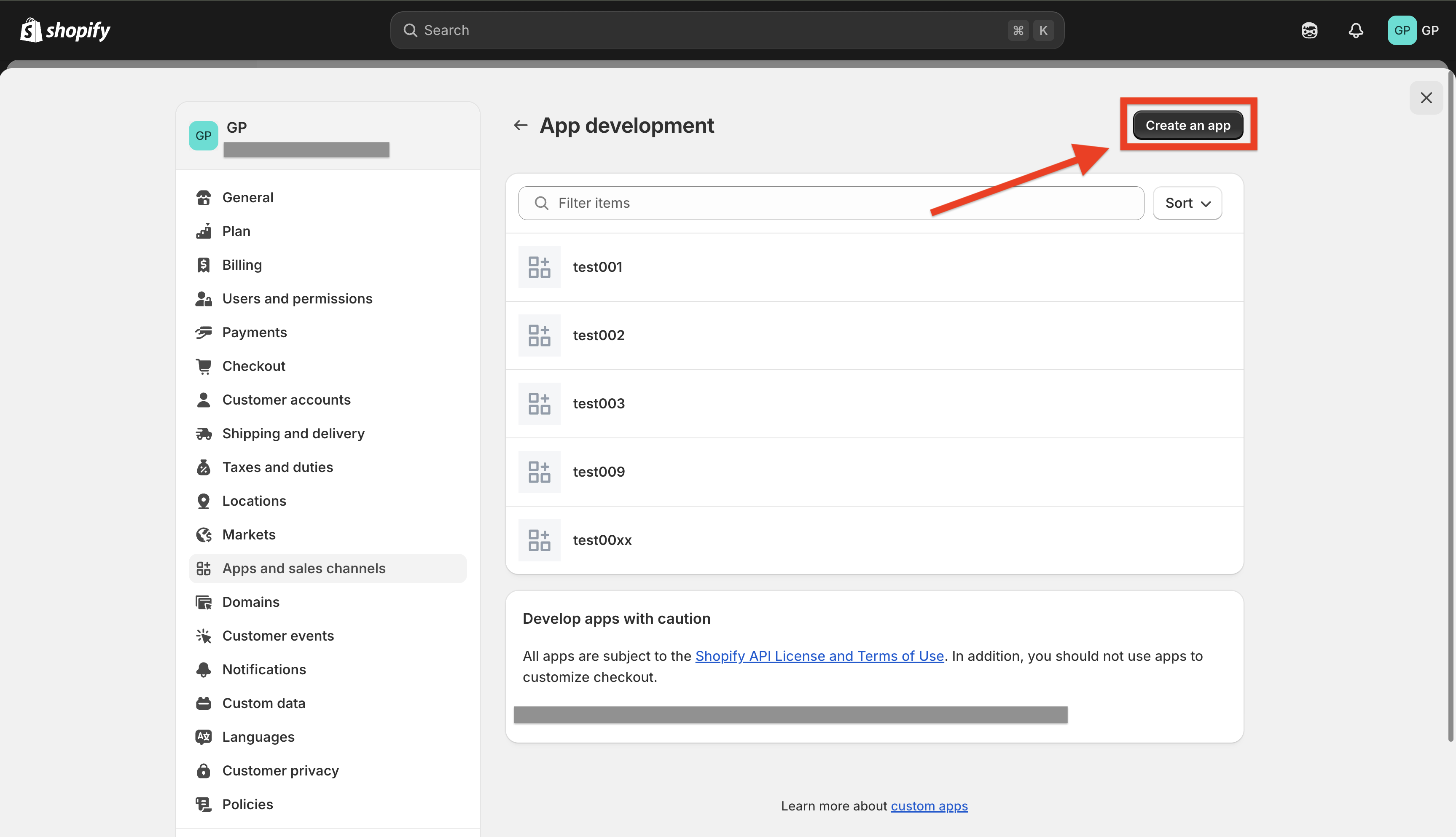Open the test003 app row
Screen dimensions: 1456x837
tap(874, 404)
